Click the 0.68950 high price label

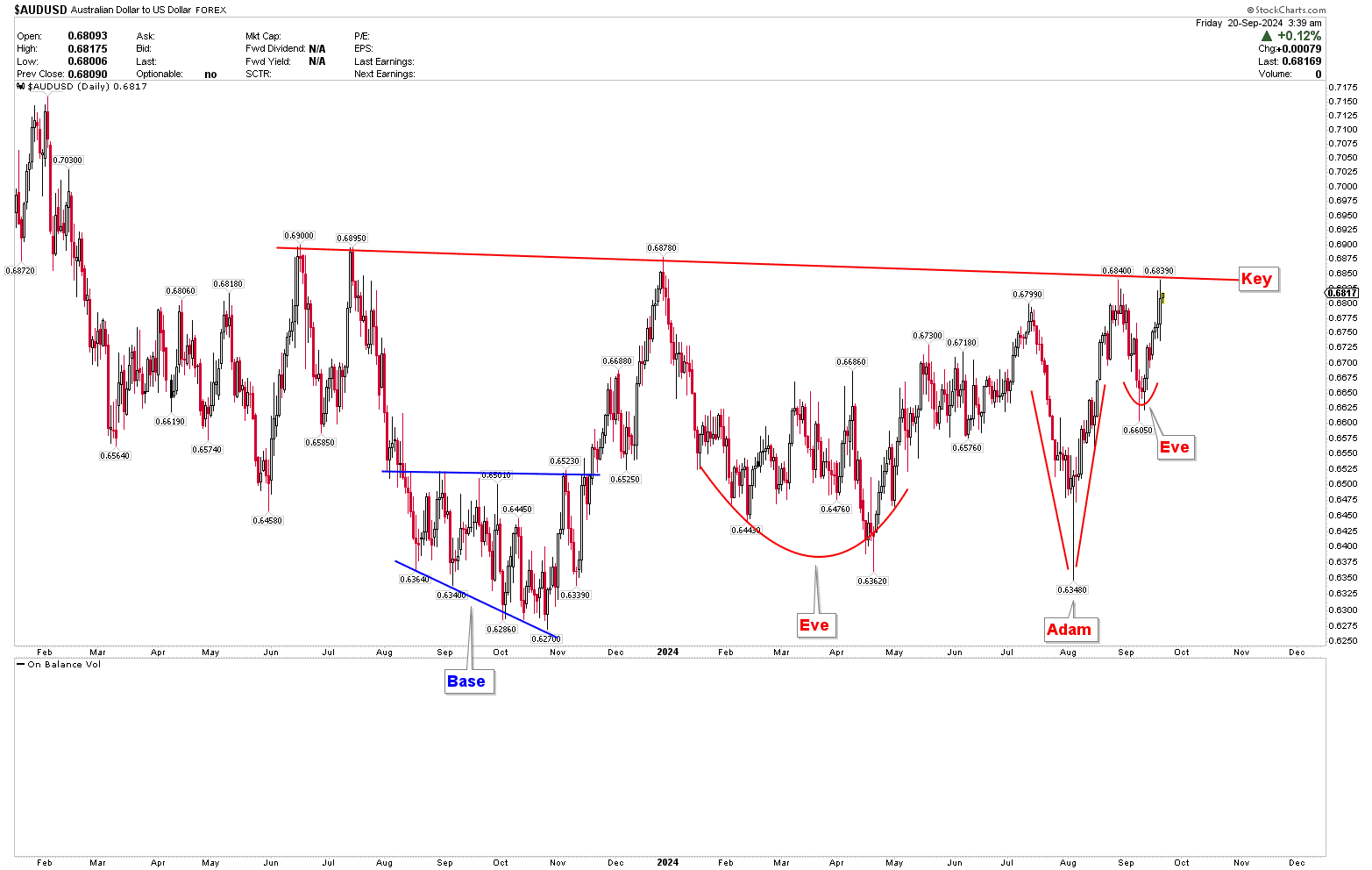click(352, 239)
